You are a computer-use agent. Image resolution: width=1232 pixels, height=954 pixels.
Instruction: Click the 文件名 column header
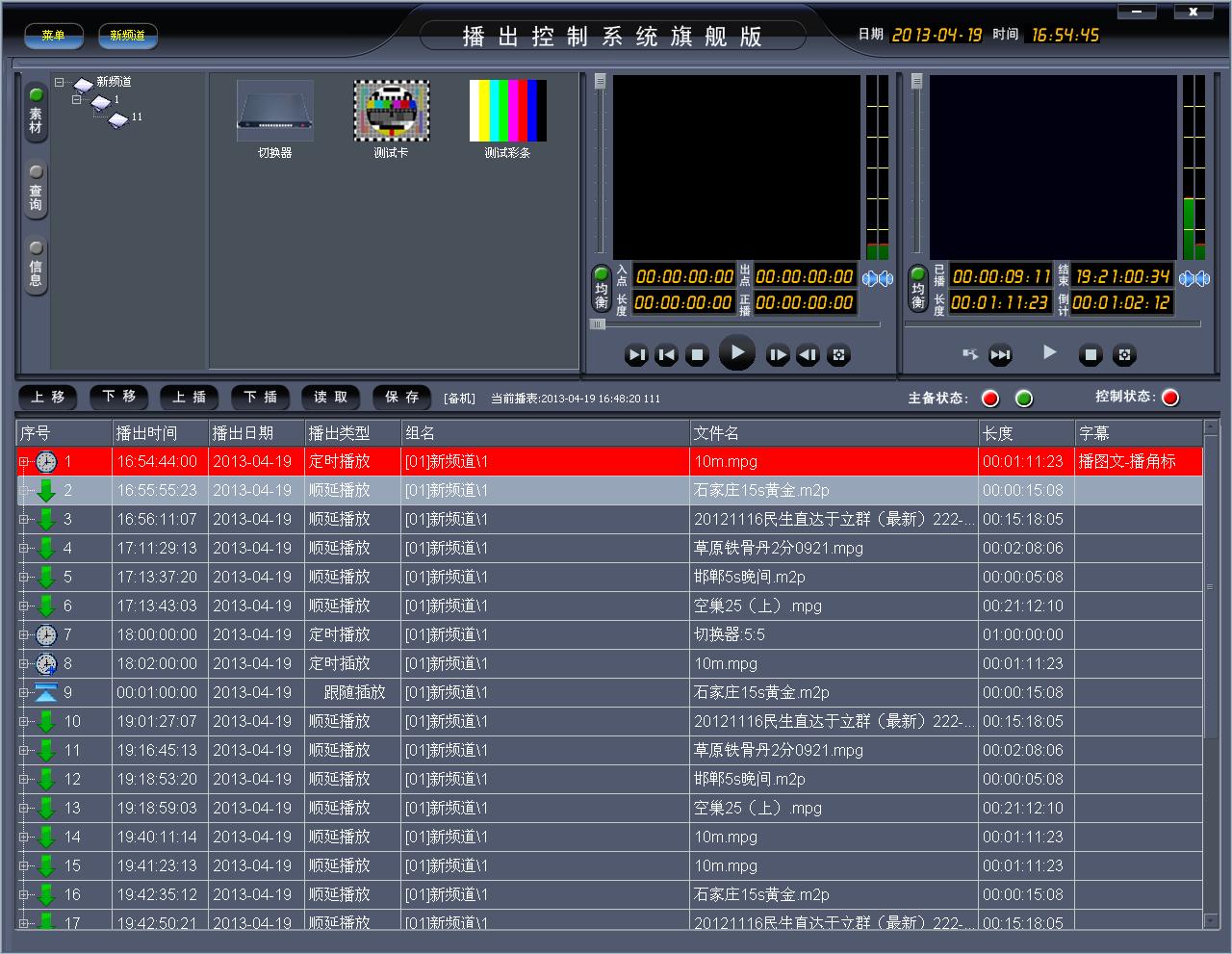[x=834, y=433]
